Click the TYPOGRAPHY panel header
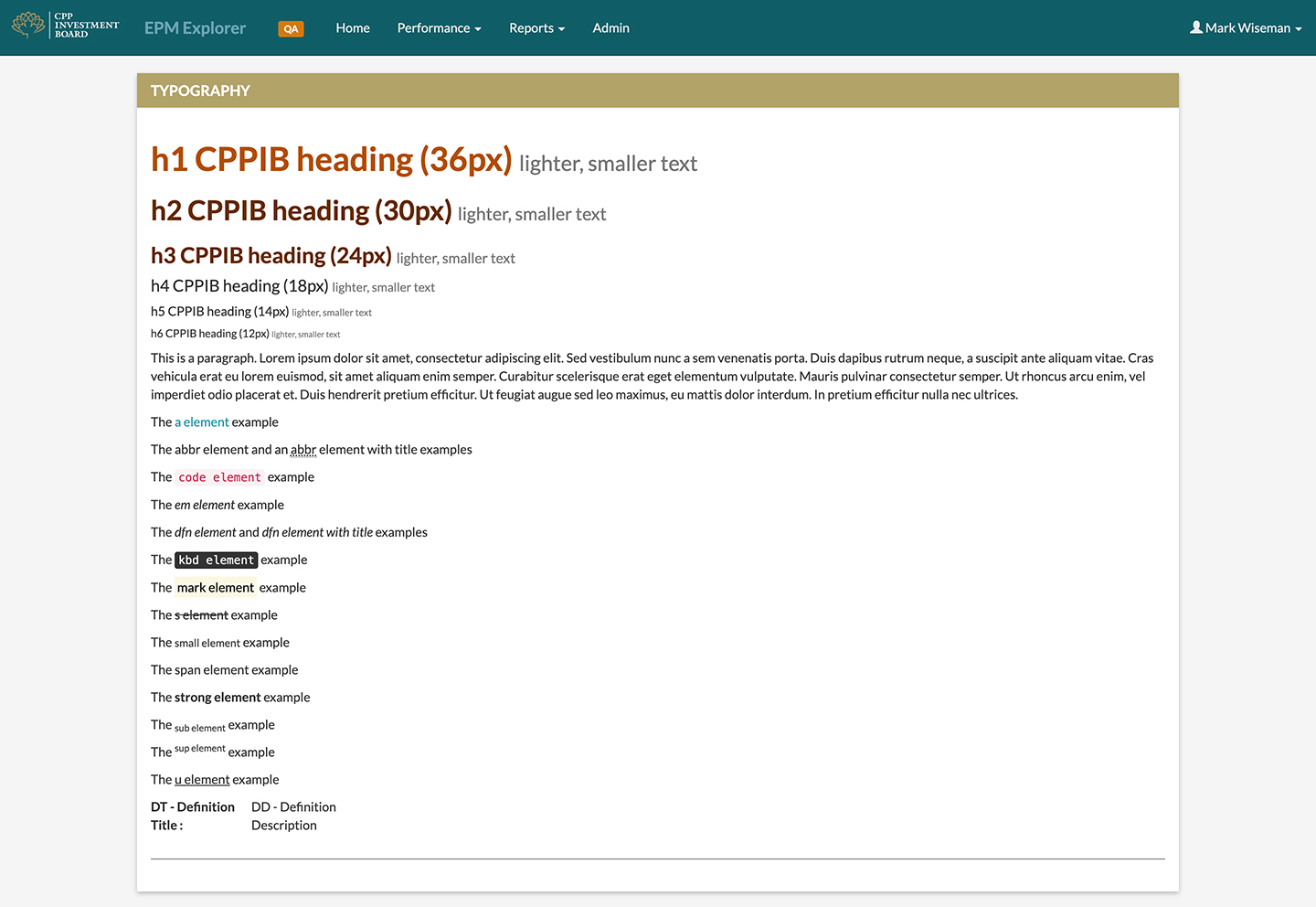 658,91
